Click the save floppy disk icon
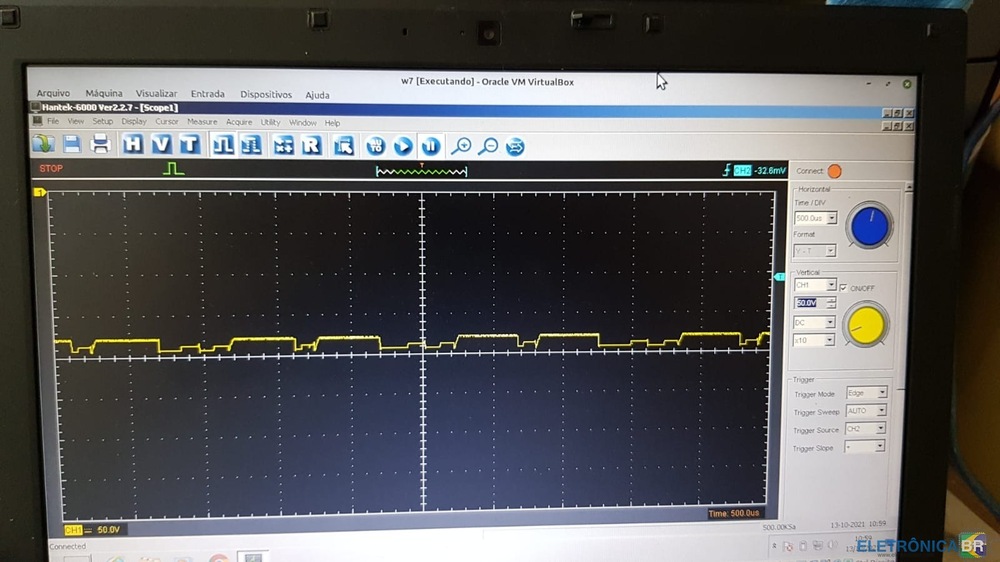The height and width of the screenshot is (562, 1000). click(71, 144)
